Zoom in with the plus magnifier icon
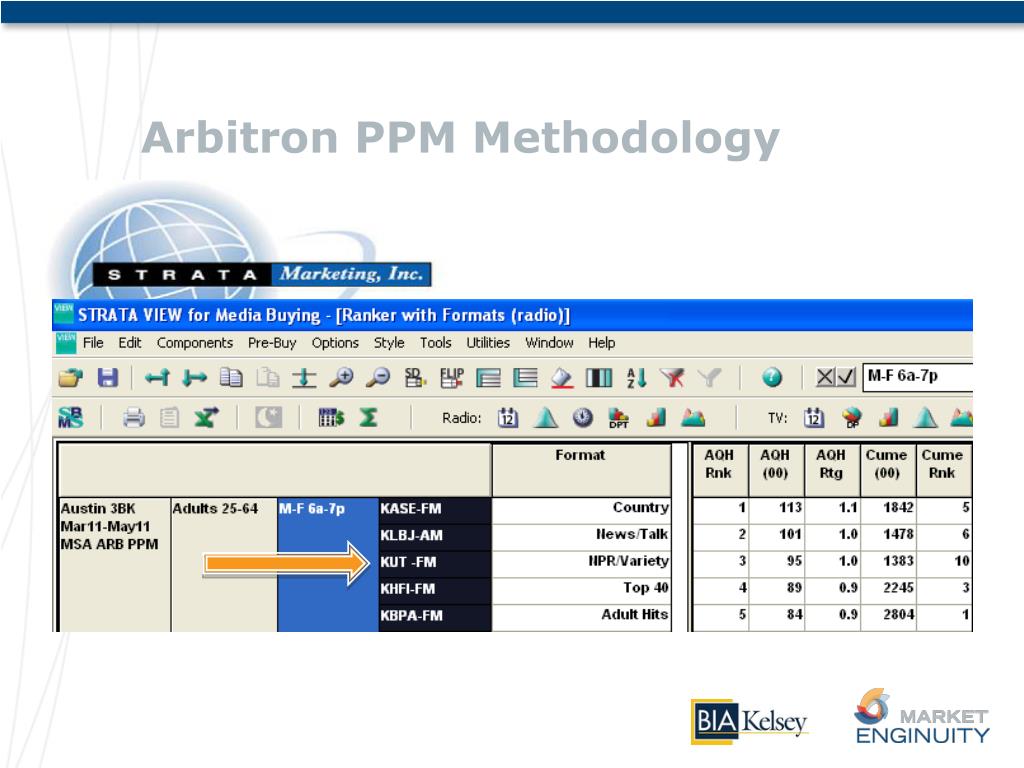 341,377
